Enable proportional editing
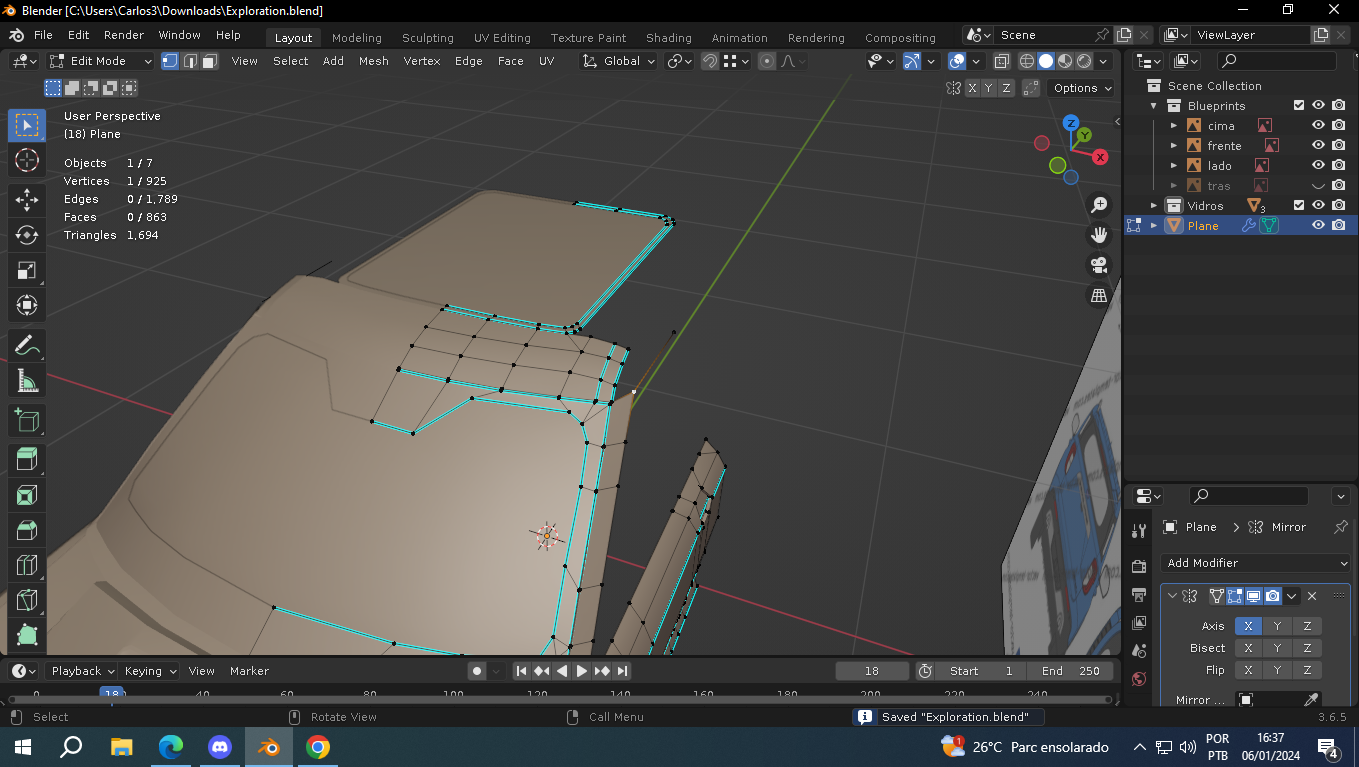This screenshot has width=1359, height=767. click(767, 61)
